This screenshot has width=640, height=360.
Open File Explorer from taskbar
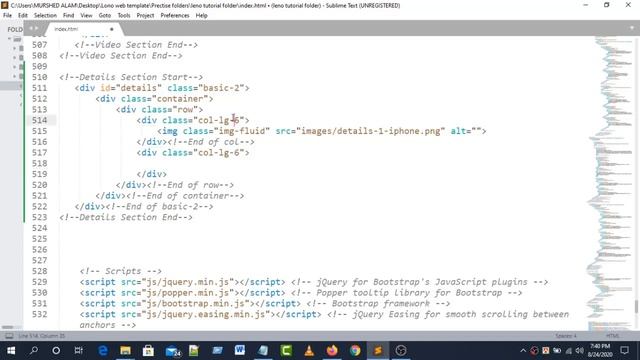pyautogui.click(x=125, y=351)
